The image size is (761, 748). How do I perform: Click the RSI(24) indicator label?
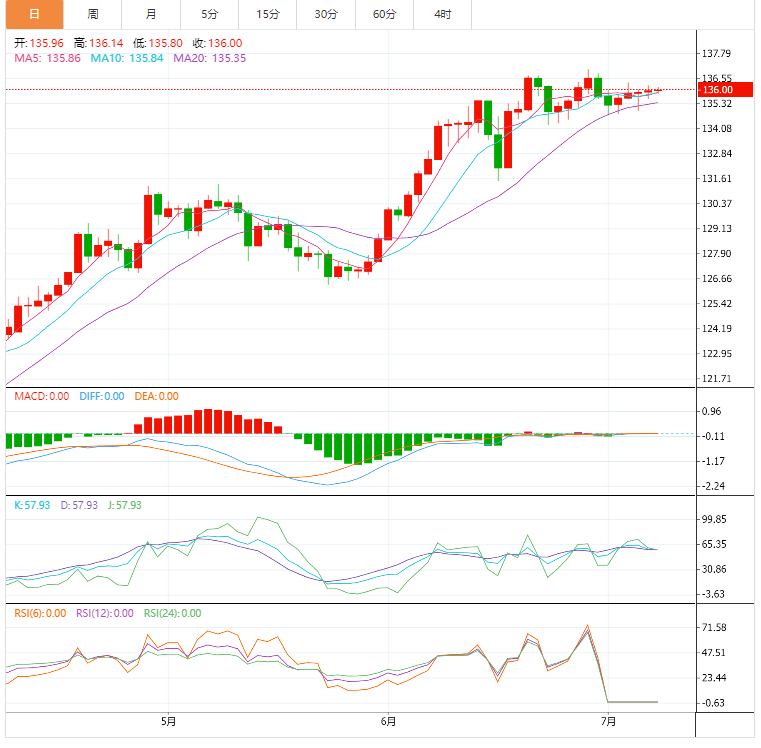[173, 614]
